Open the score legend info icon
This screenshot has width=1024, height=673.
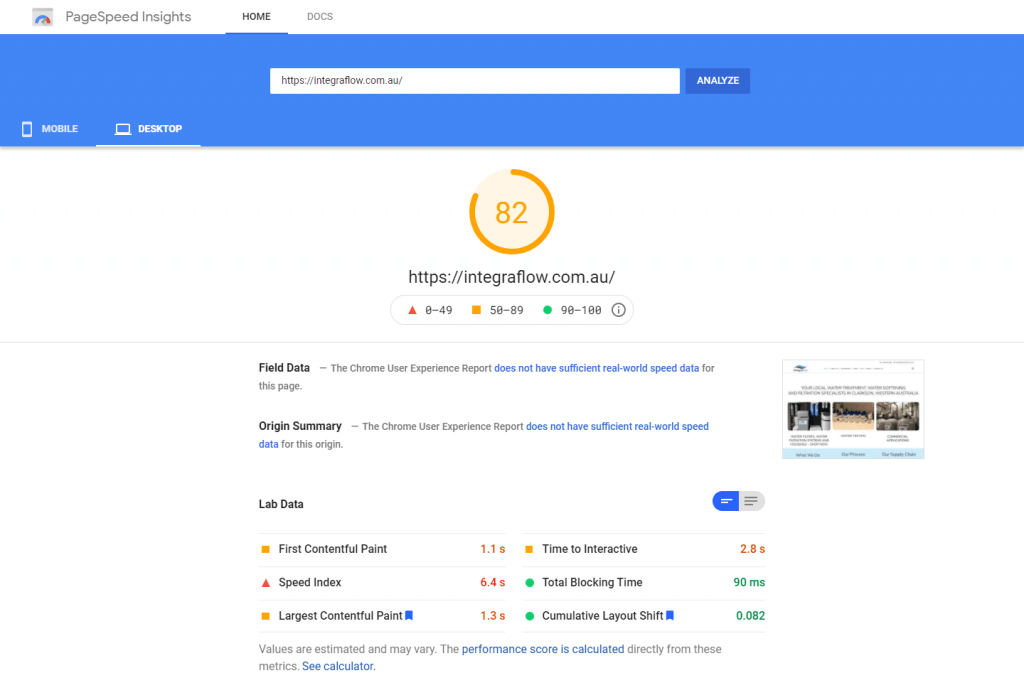point(618,309)
